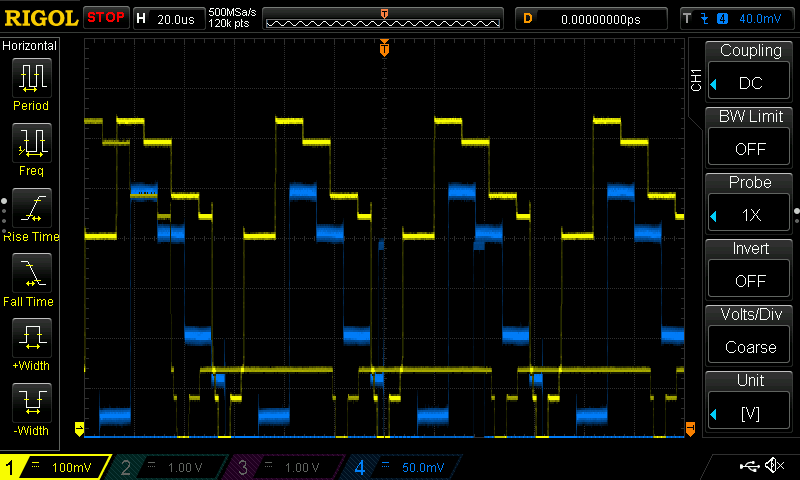Click the CH1 side menu tab
Screen dimensions: 800x480
(x=696, y=80)
